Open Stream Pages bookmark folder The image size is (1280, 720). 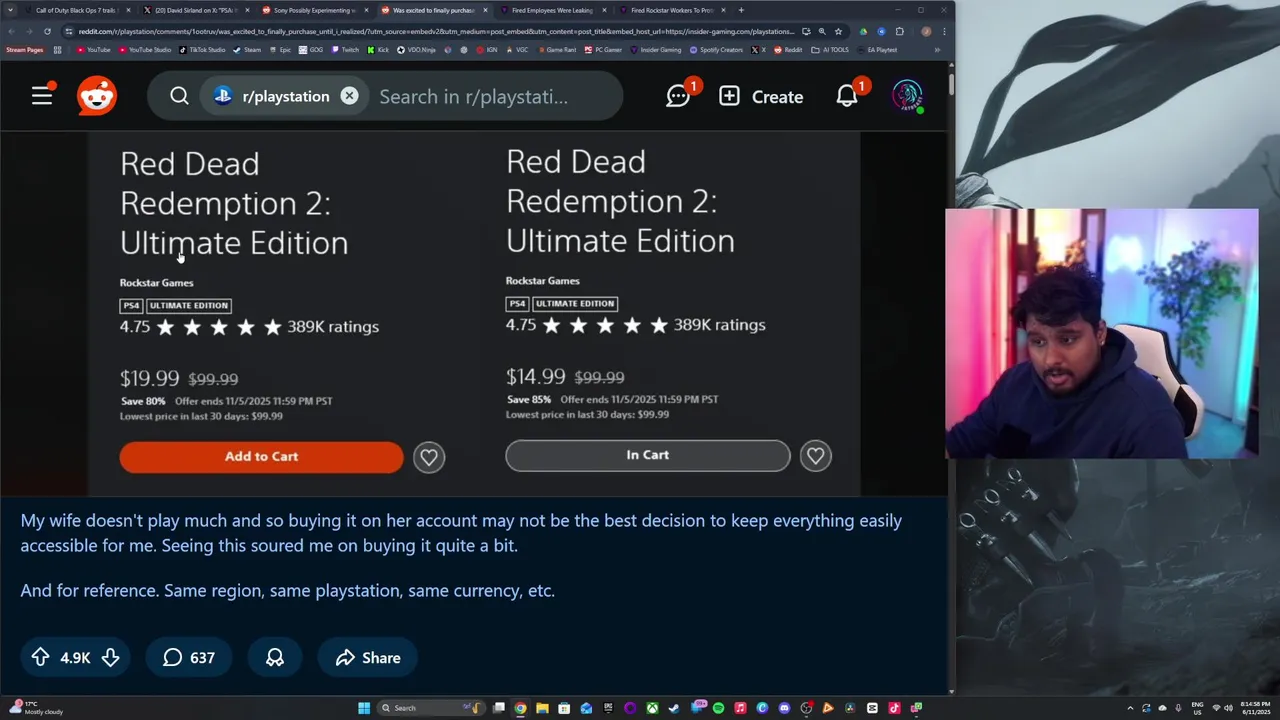25,50
